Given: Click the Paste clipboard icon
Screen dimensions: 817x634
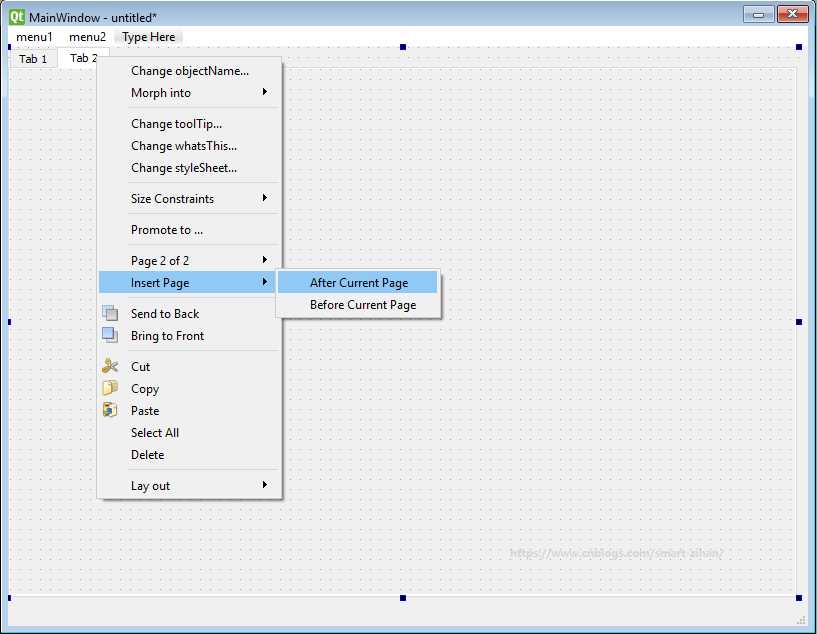Looking at the screenshot, I should point(110,409).
